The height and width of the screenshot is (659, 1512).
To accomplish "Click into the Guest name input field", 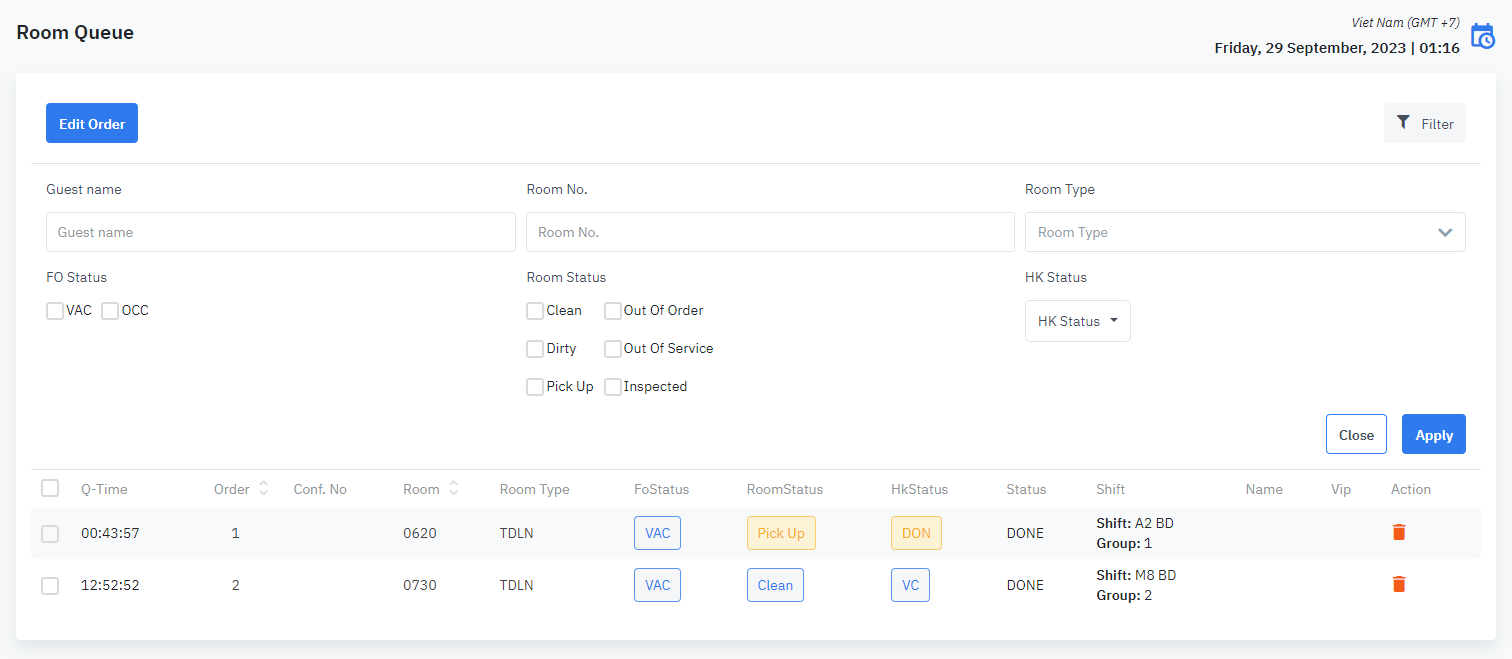I will [280, 232].
